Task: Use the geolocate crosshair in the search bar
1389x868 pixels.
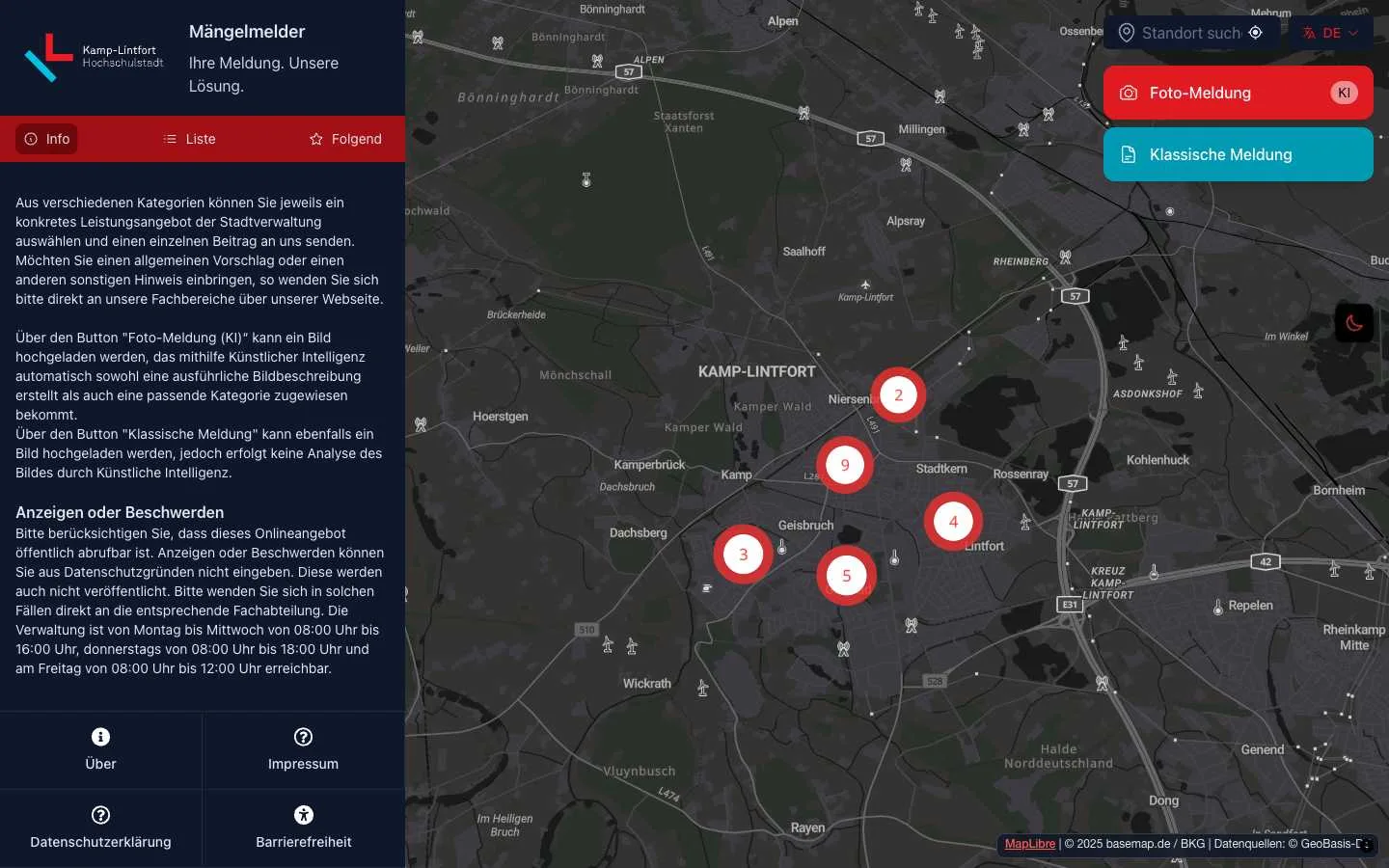Action: coord(1256,32)
